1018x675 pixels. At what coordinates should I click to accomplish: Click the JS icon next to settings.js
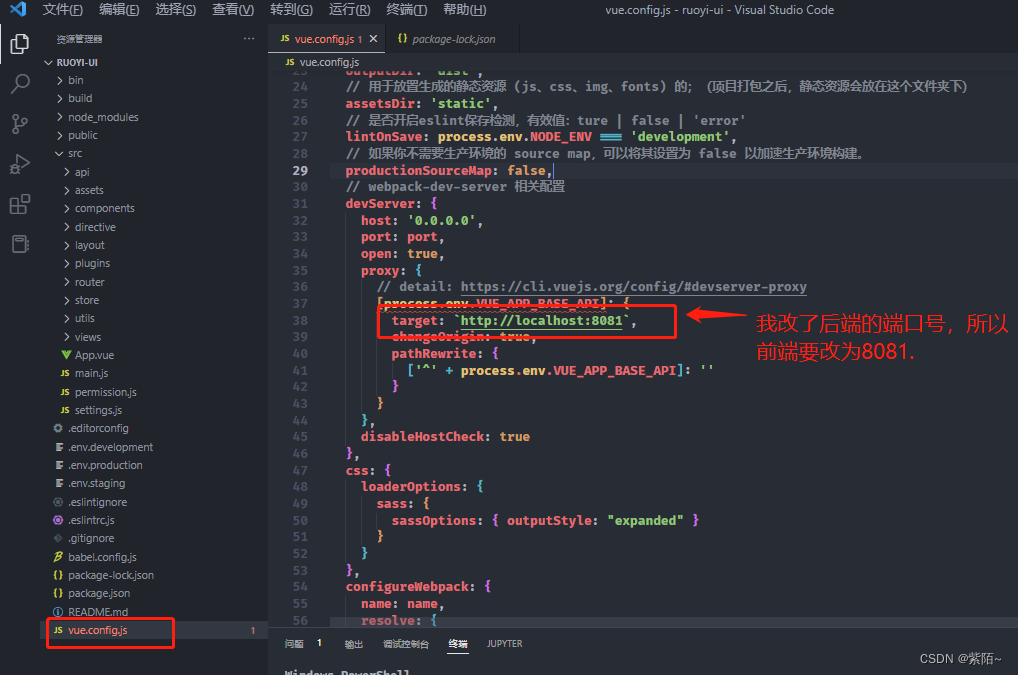point(65,410)
